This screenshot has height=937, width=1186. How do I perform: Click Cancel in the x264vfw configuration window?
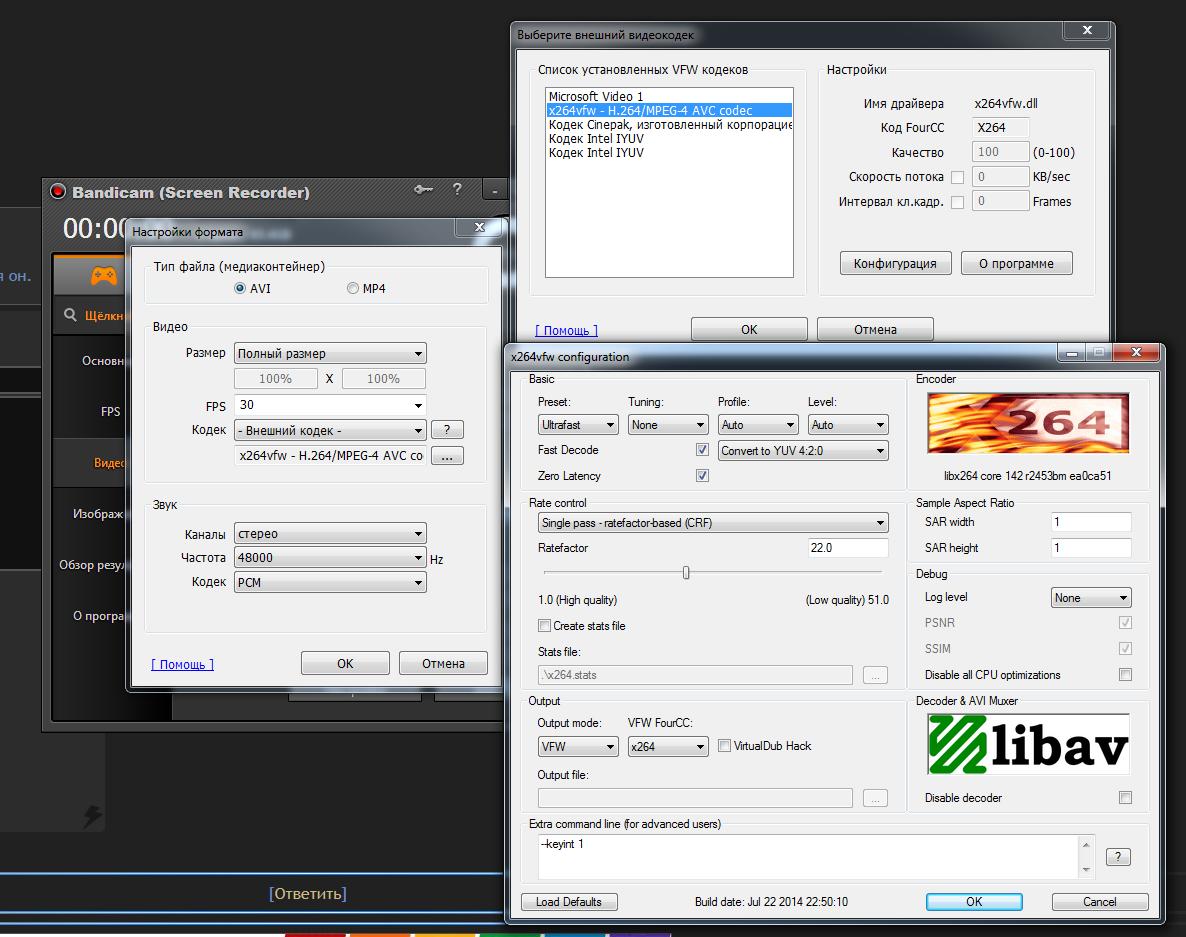(1100, 901)
